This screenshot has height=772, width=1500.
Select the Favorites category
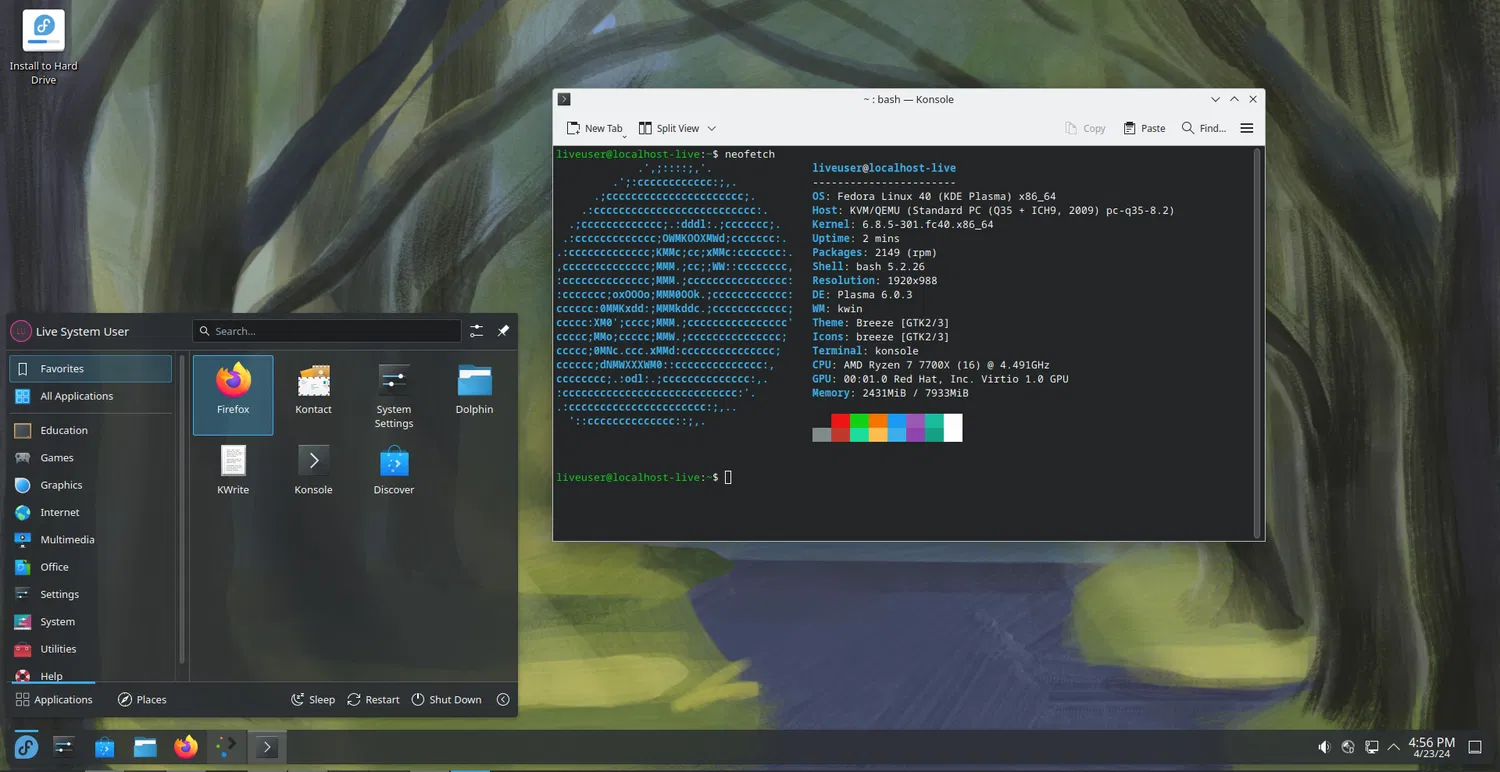(x=91, y=369)
